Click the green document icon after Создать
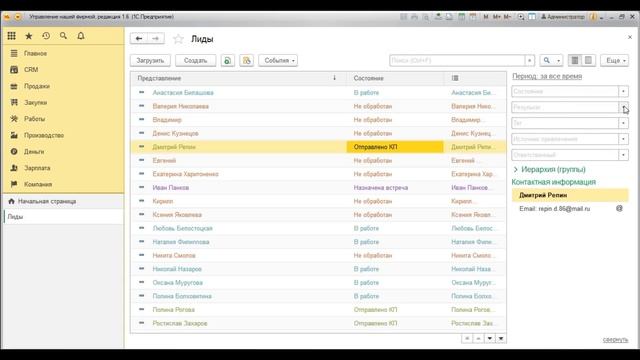 [228, 60]
